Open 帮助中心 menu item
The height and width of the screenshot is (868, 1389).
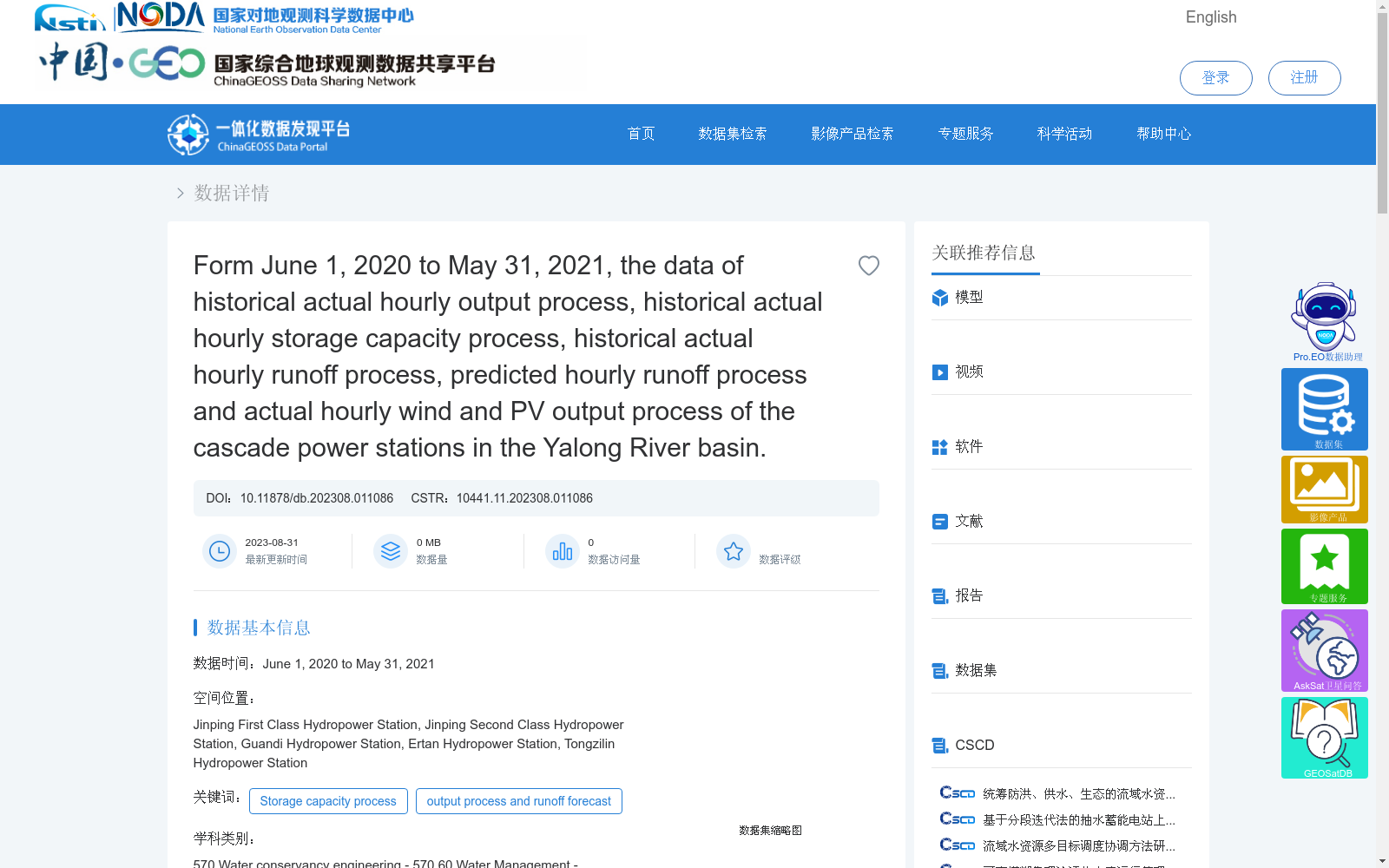click(x=1164, y=134)
